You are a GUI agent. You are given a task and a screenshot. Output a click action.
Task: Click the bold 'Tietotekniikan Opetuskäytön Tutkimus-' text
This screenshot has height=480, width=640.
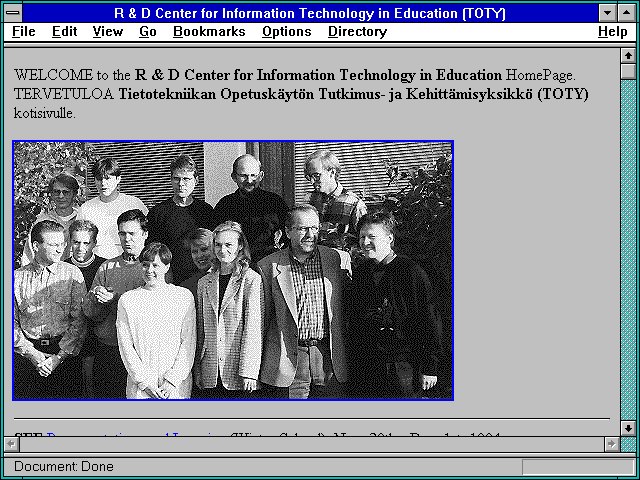[x=251, y=94]
